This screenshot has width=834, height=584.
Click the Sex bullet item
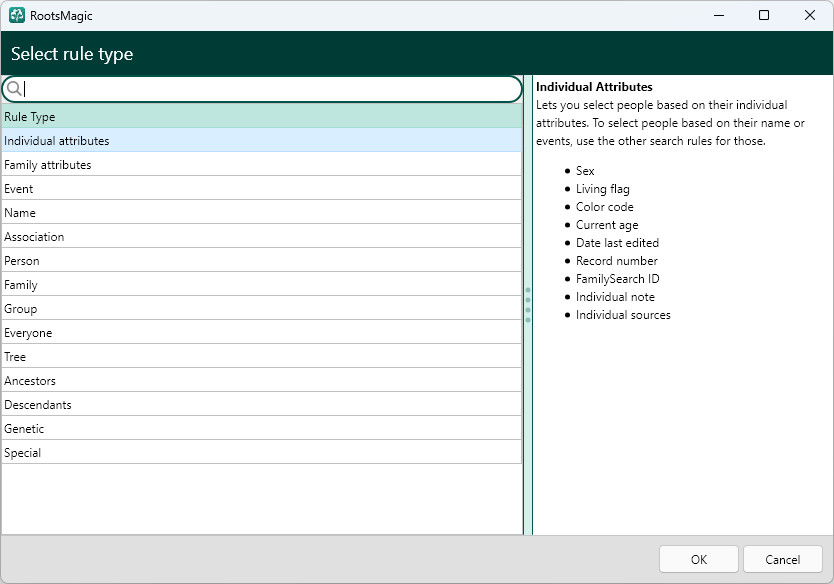[585, 171]
